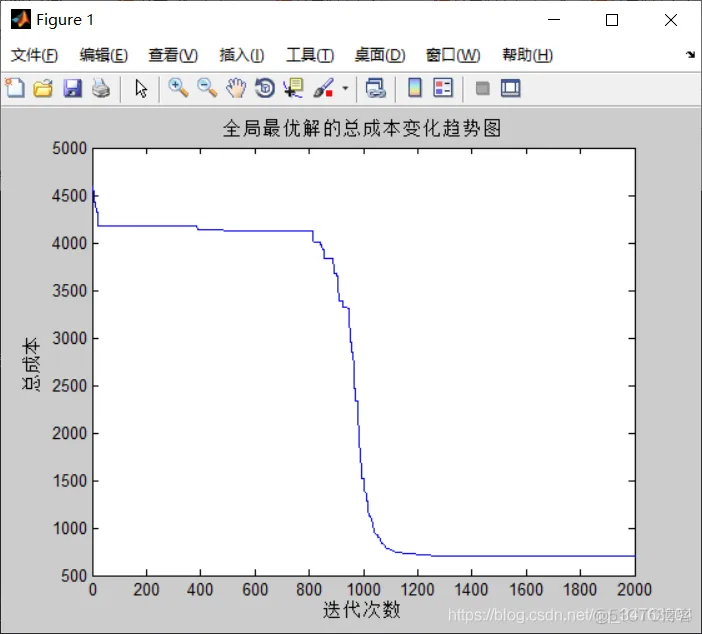Turn on the Data Cursor tool
The image size is (702, 634).
pyautogui.click(x=294, y=88)
